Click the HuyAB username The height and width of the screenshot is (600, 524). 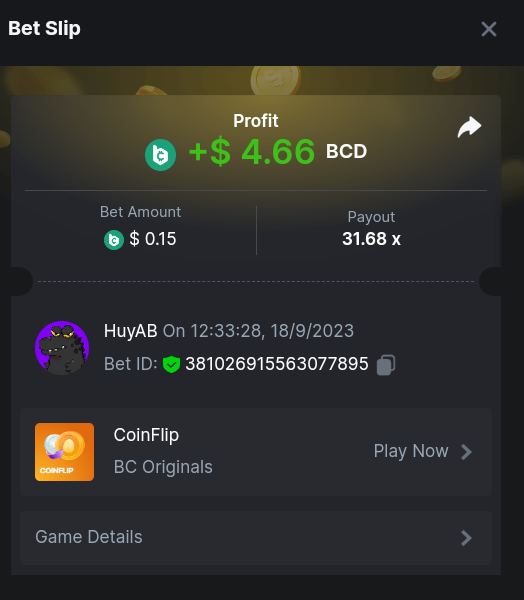point(131,331)
